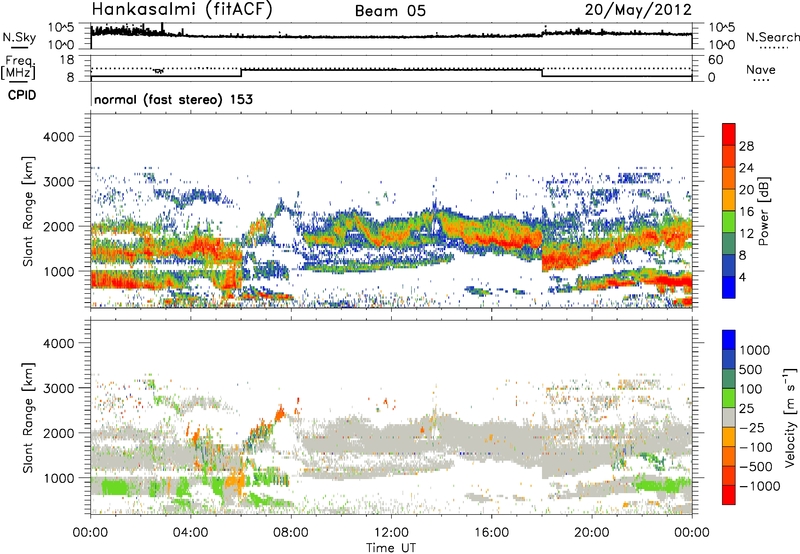The width and height of the screenshot is (800, 554).
Task: Select the '08:00' time tick label
Action: 291,533
